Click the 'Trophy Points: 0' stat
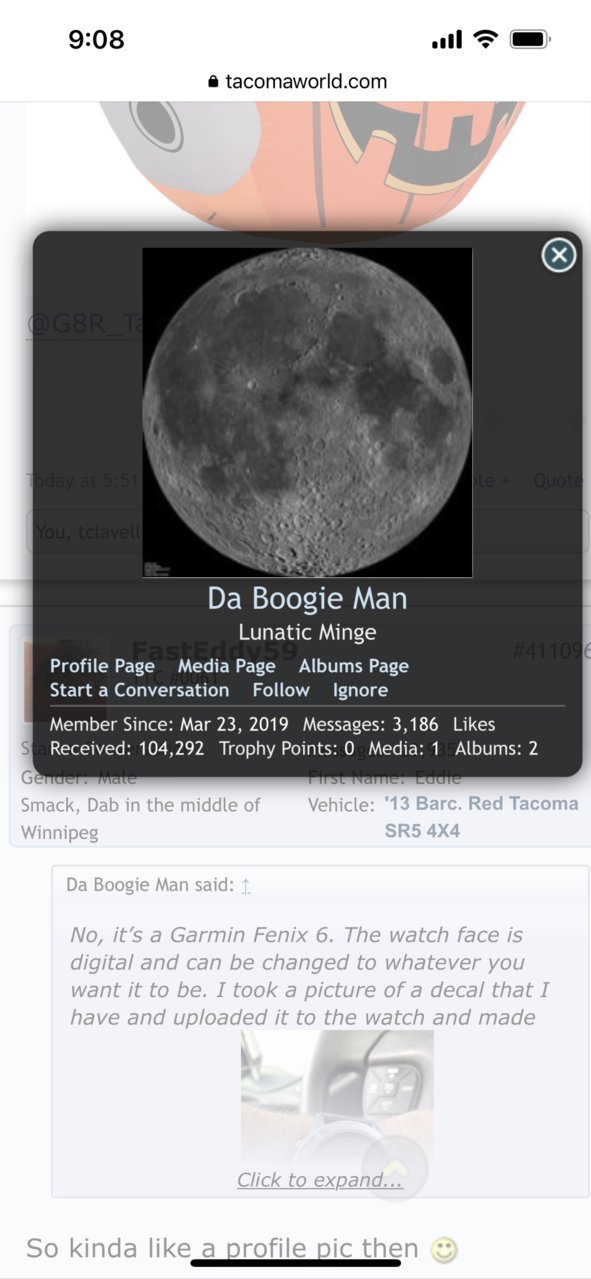This screenshot has width=591, height=1279. tap(287, 748)
